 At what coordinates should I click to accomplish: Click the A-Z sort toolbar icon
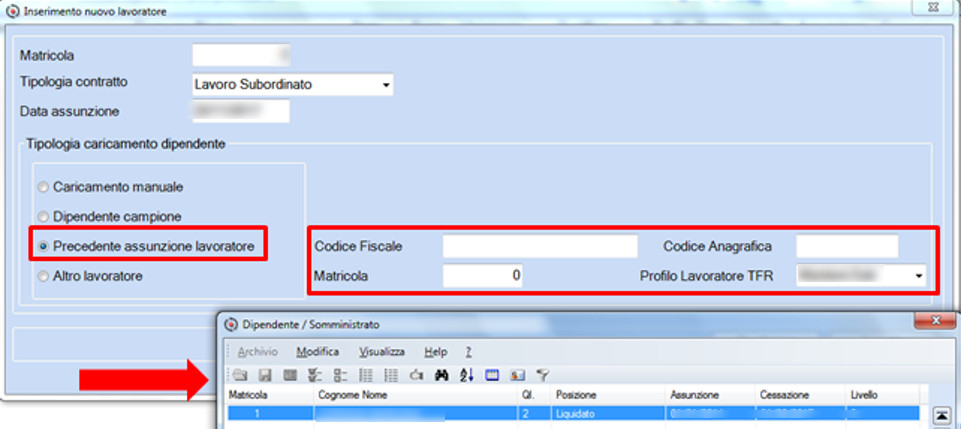click(466, 374)
